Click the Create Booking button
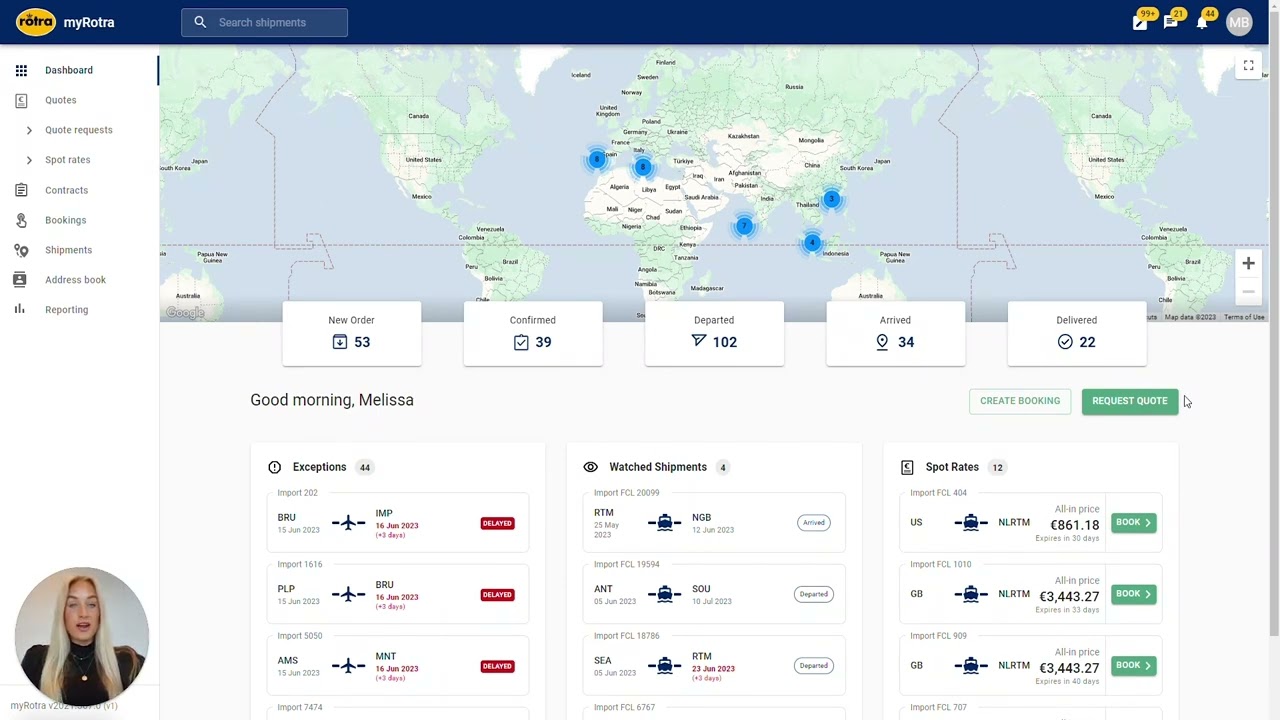 tap(1020, 401)
